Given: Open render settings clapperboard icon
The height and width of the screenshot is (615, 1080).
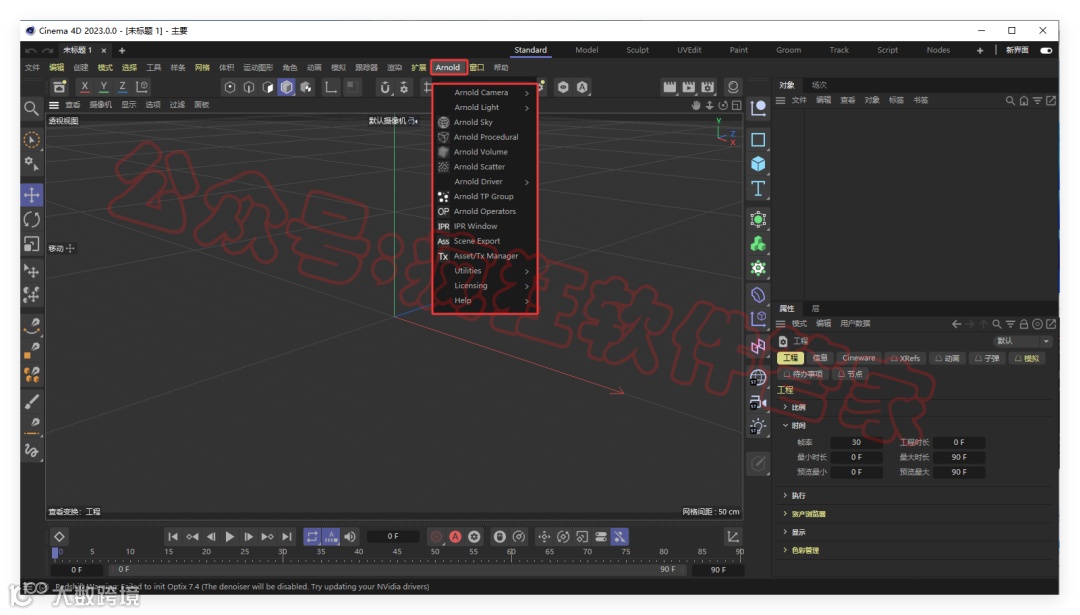Looking at the screenshot, I should 707,87.
